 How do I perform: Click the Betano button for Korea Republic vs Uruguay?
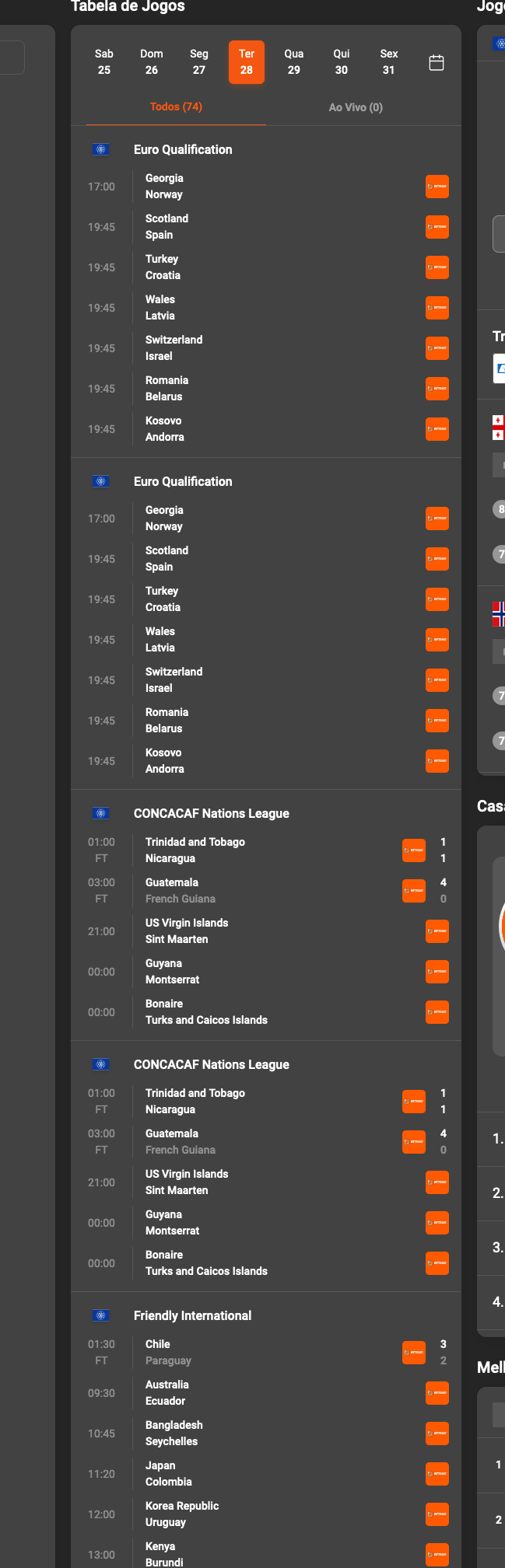point(437,1514)
